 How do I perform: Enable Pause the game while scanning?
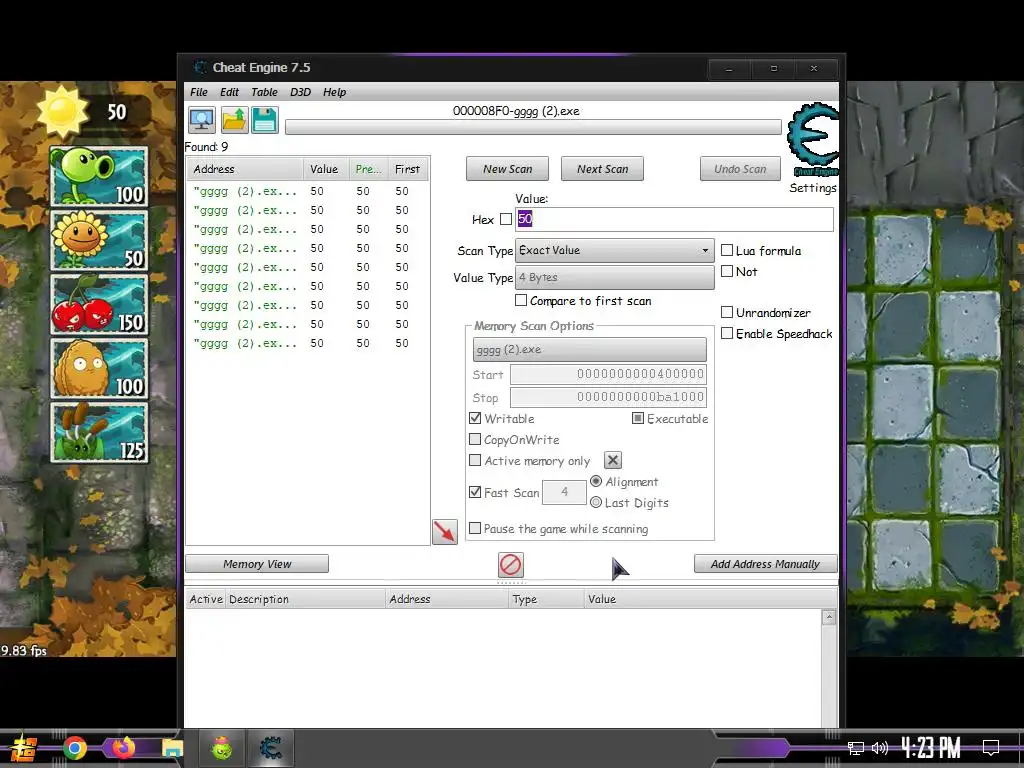click(x=475, y=528)
